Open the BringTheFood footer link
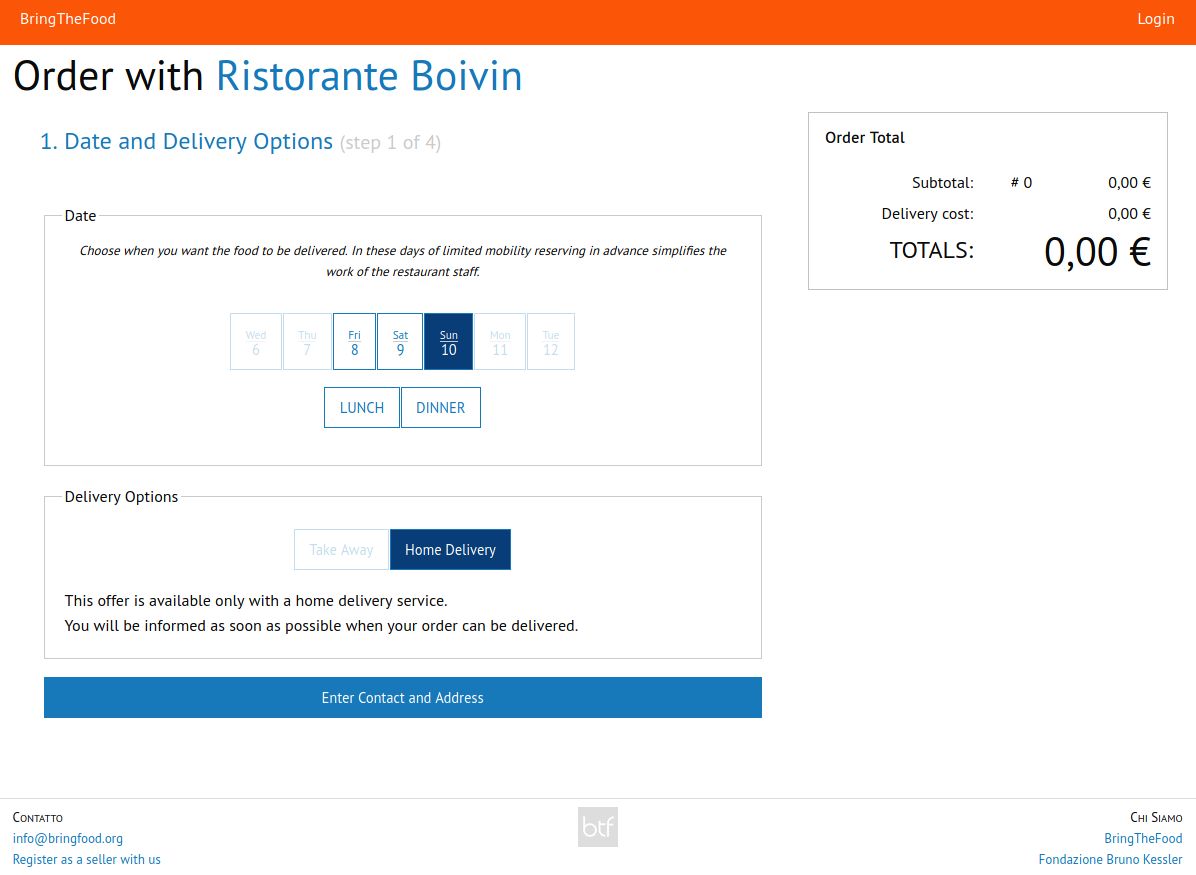 [1143, 838]
